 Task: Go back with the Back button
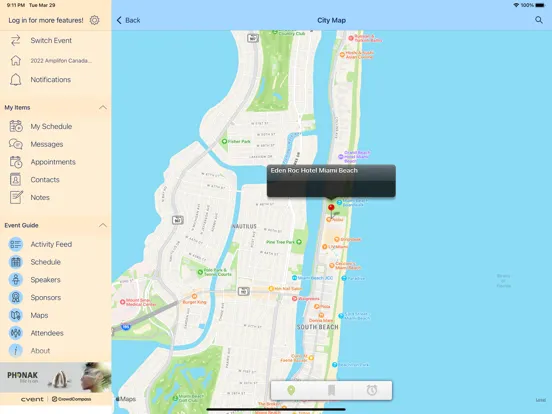128,20
